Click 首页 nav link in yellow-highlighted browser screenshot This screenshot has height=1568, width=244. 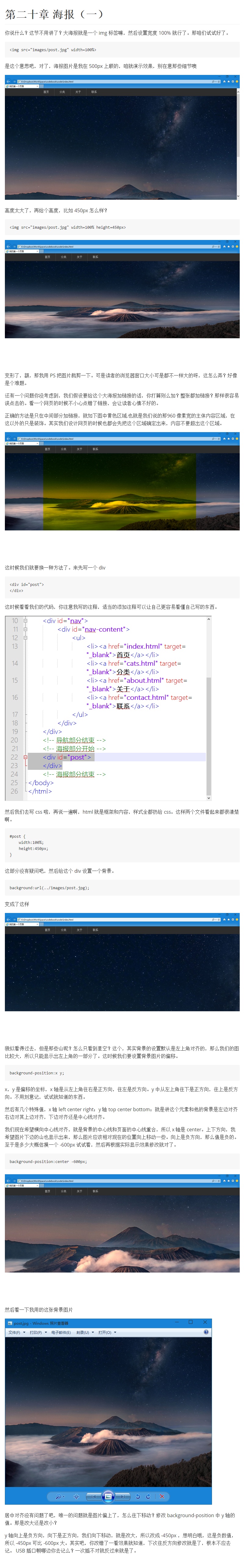[47, 449]
